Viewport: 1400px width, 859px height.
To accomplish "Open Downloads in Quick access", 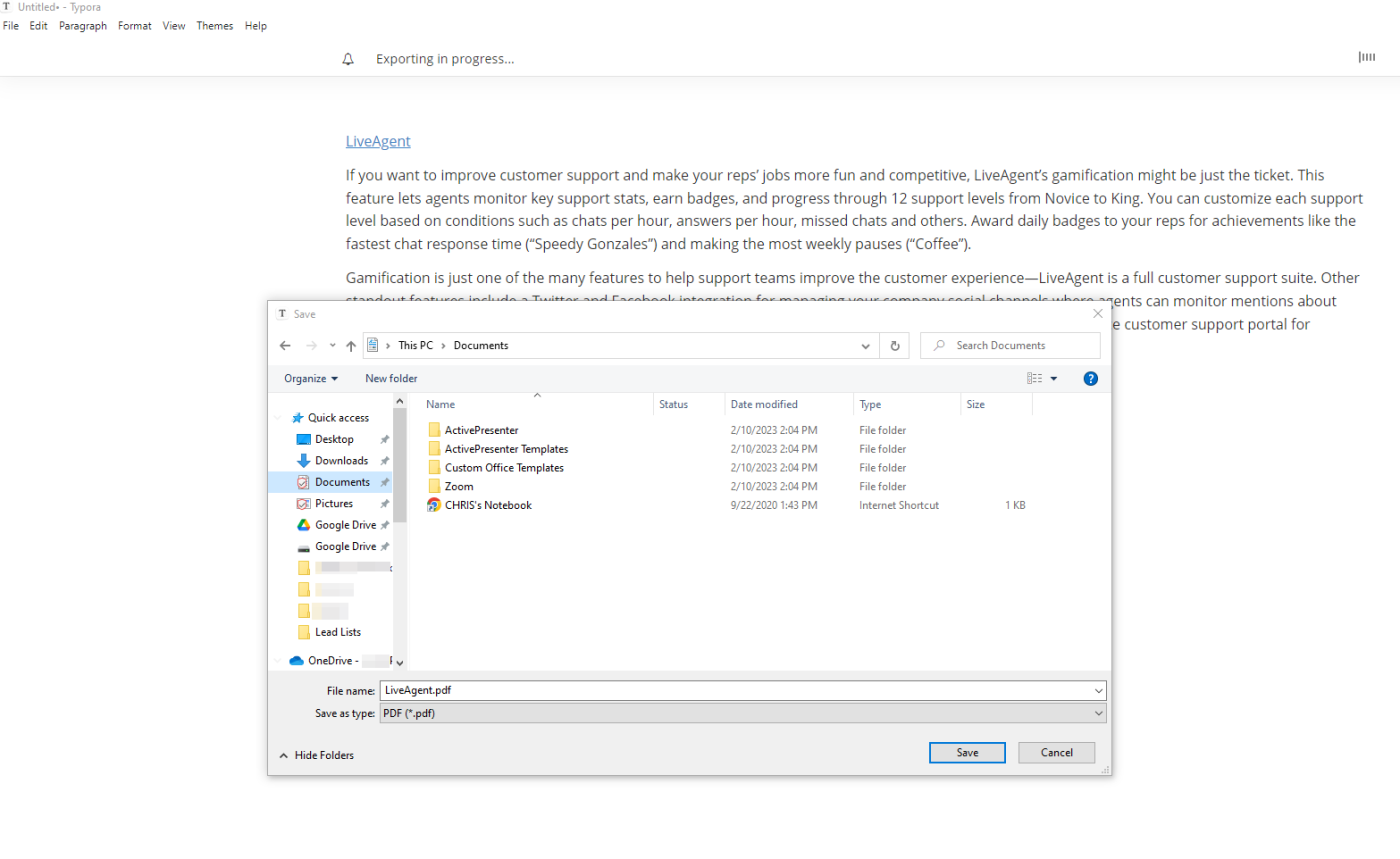I will (x=341, y=461).
